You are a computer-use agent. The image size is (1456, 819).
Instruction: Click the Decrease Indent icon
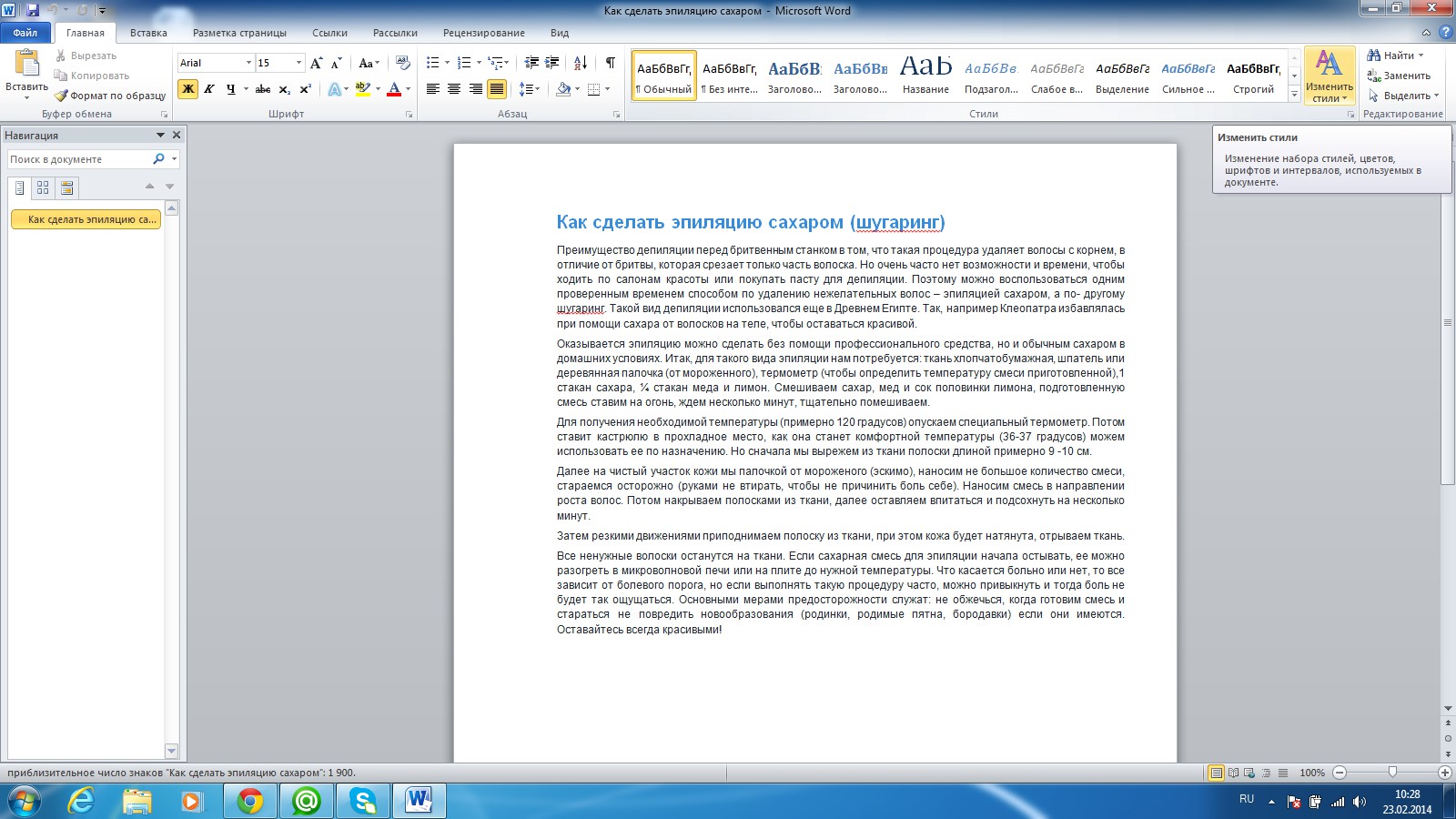[531, 63]
